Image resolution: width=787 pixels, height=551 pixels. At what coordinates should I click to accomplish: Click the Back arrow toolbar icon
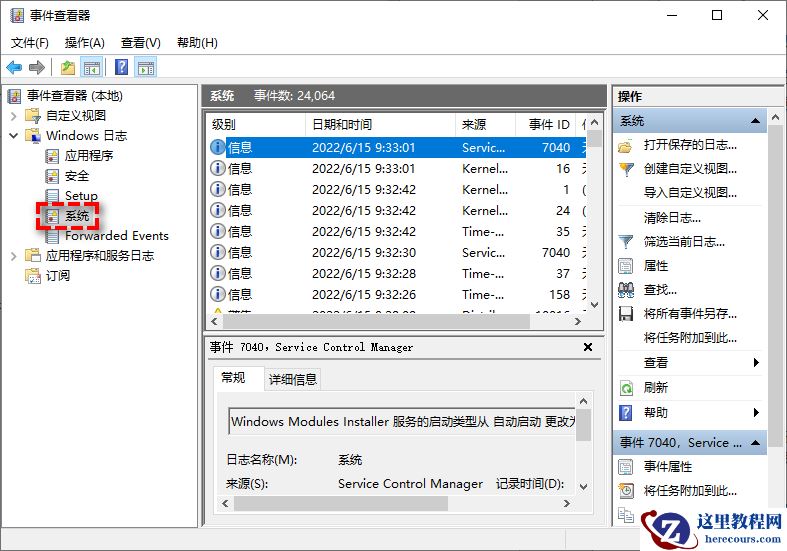tap(14, 67)
